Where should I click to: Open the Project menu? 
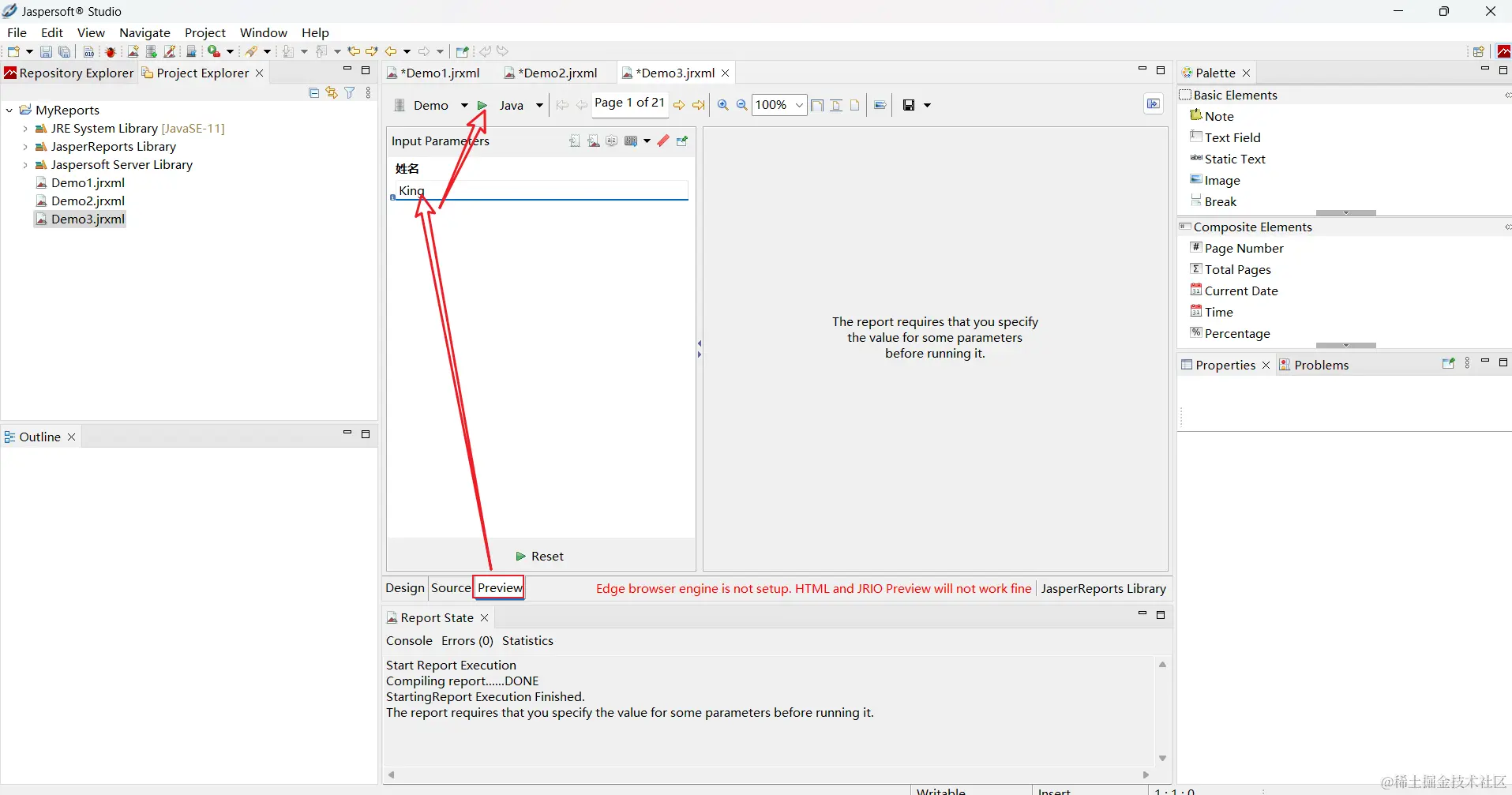tap(204, 32)
